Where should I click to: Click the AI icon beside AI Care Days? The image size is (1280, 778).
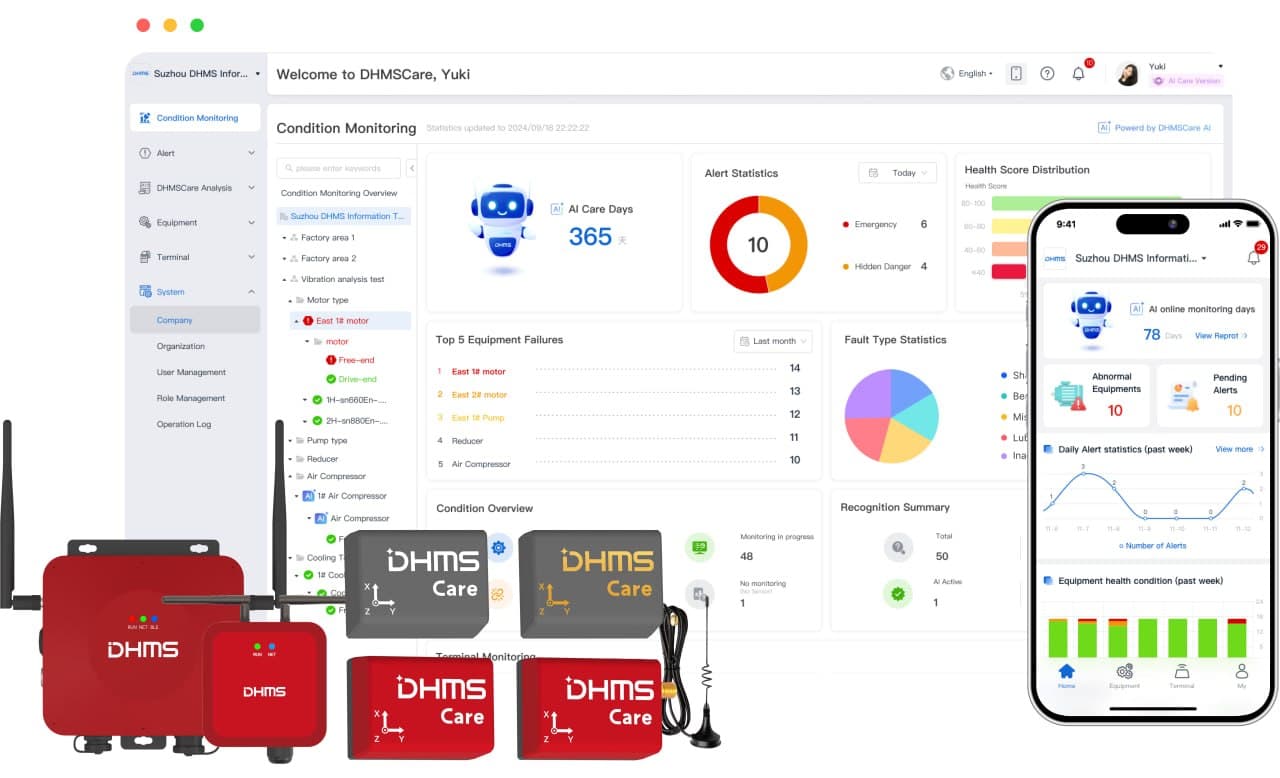click(557, 209)
